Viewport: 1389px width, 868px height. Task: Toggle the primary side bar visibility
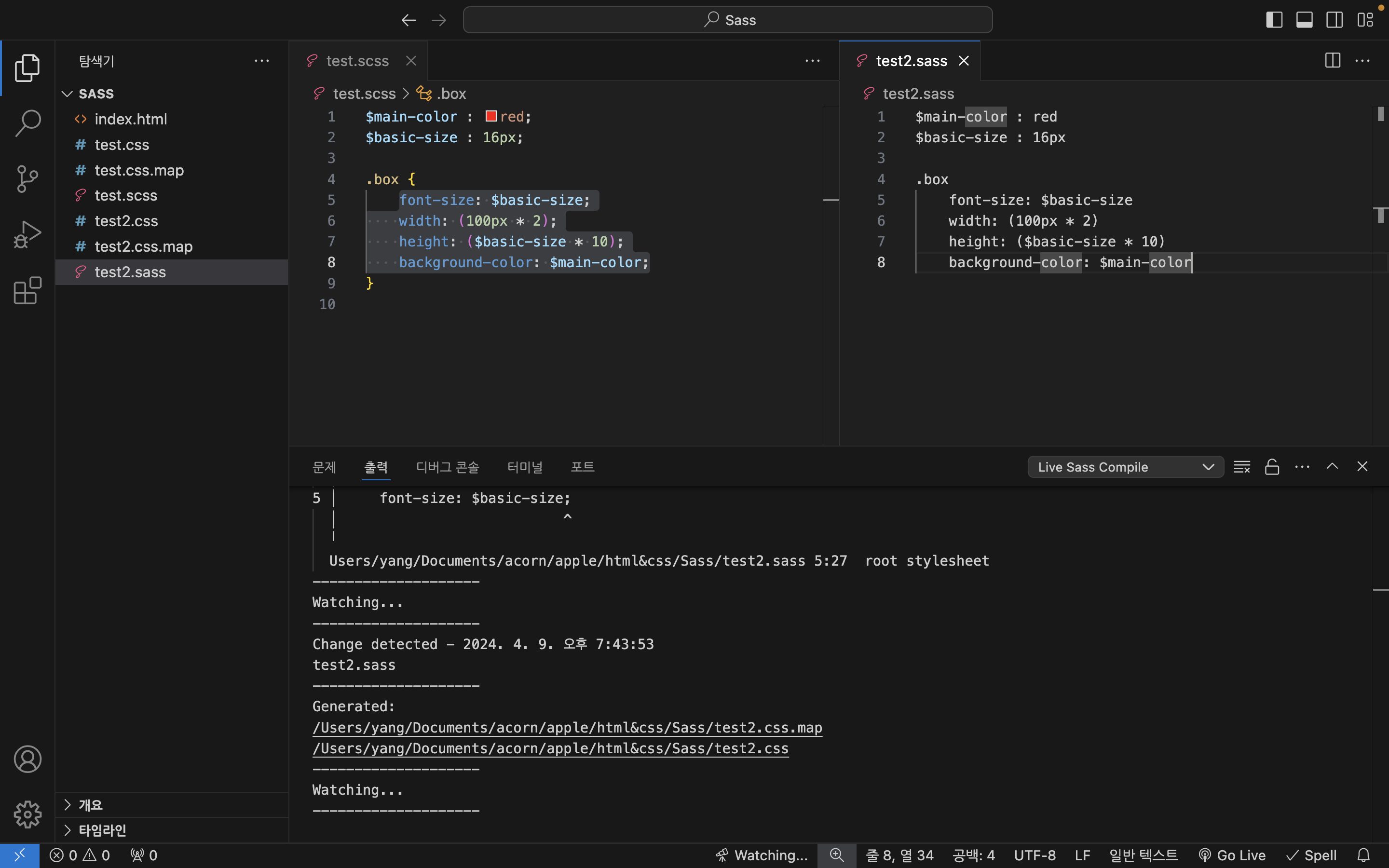tap(1274, 20)
